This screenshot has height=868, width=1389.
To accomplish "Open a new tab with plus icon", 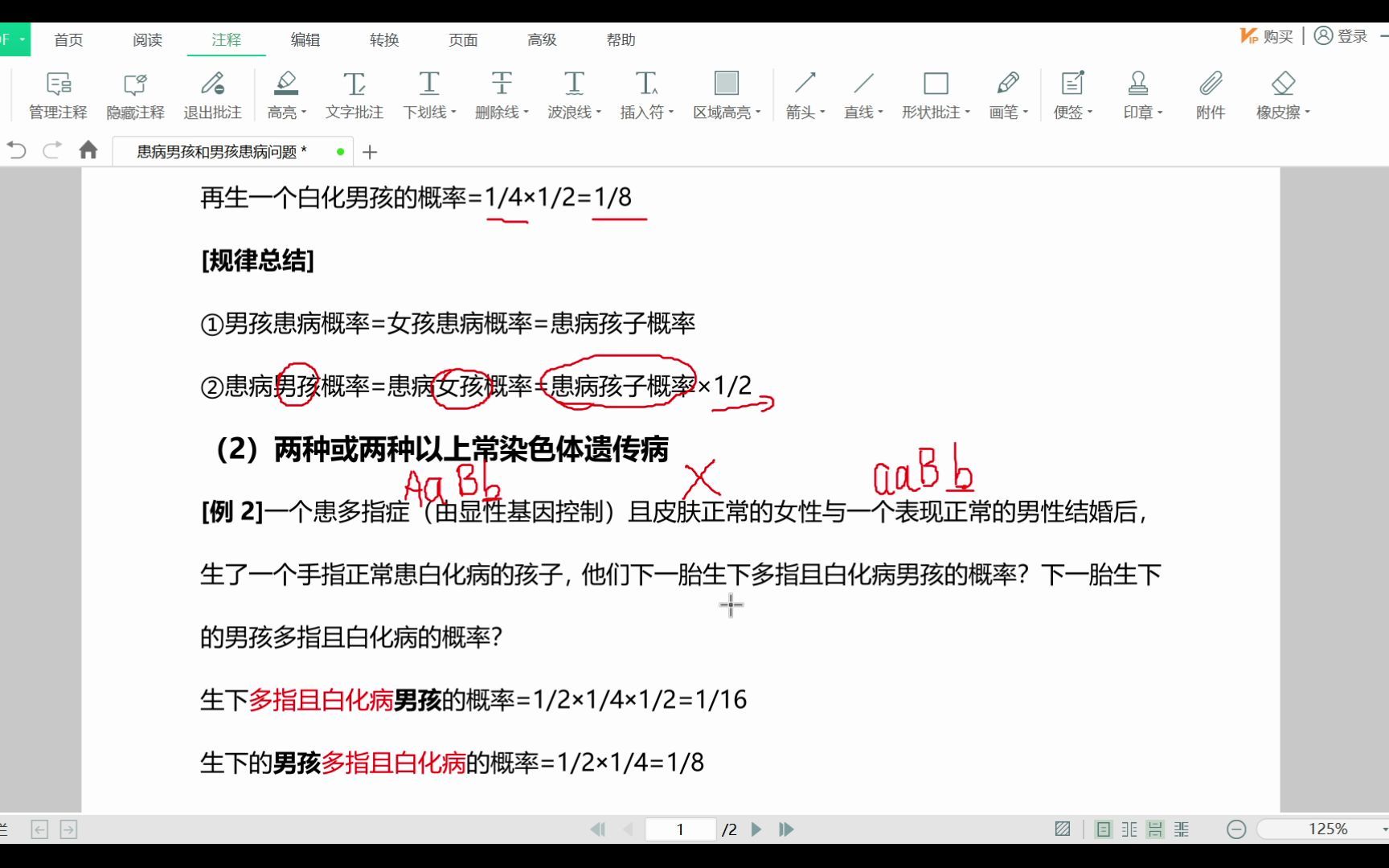I will coord(370,152).
